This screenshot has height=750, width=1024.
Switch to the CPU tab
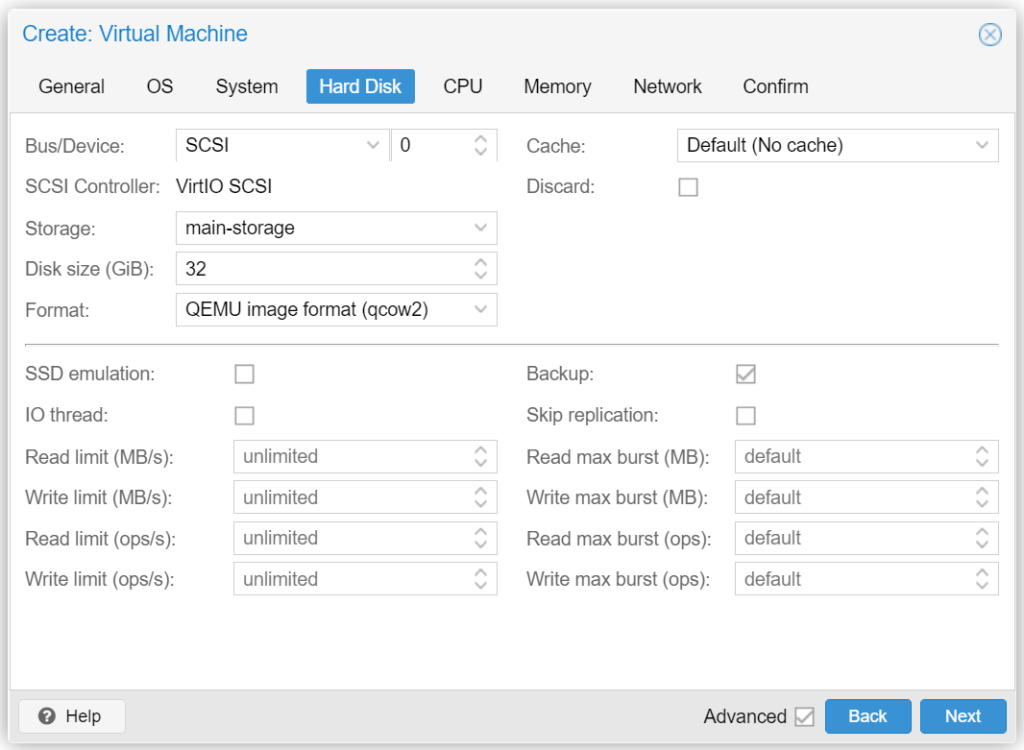(x=462, y=86)
